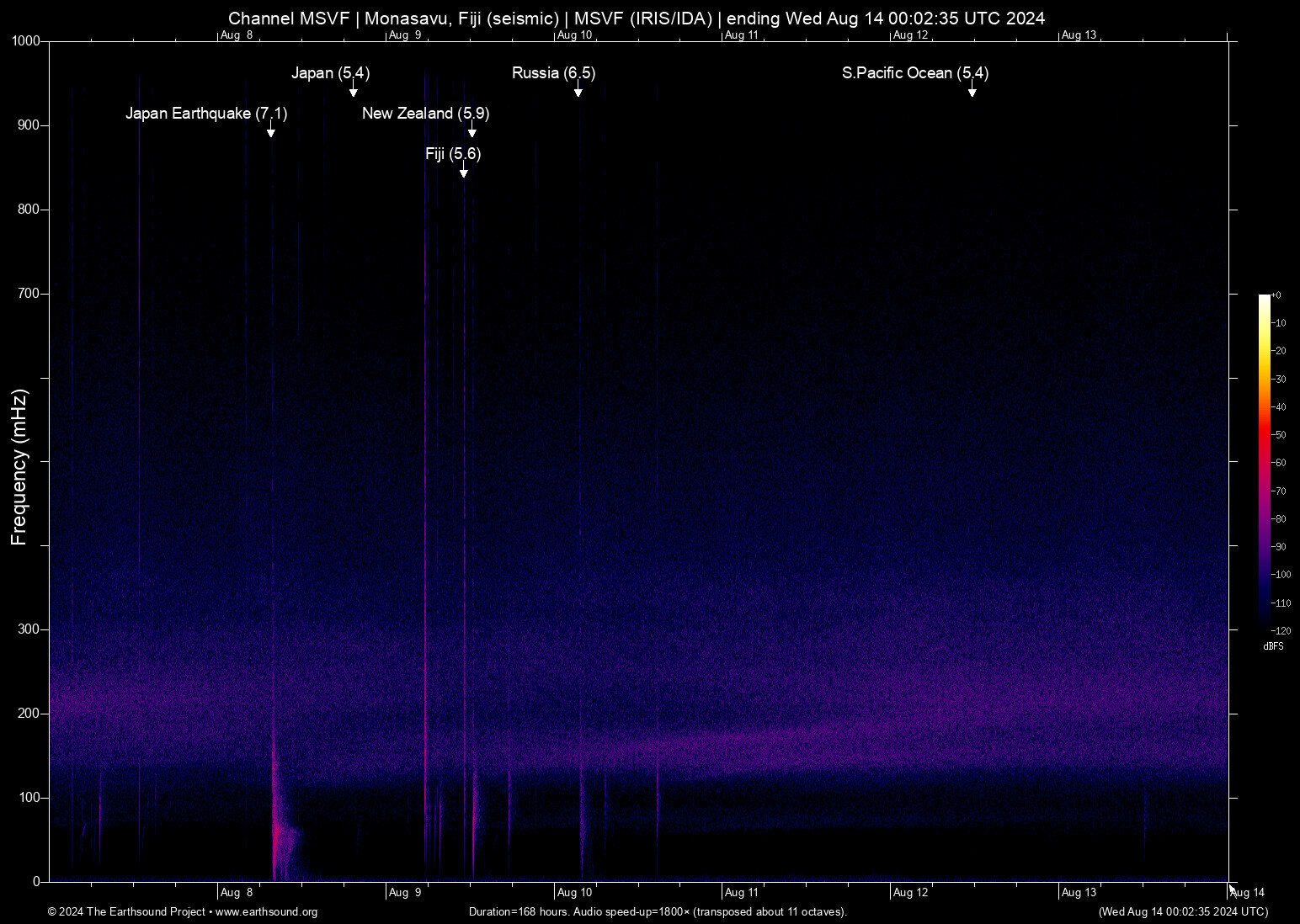Click the Aug 14 end date label

point(1247,893)
